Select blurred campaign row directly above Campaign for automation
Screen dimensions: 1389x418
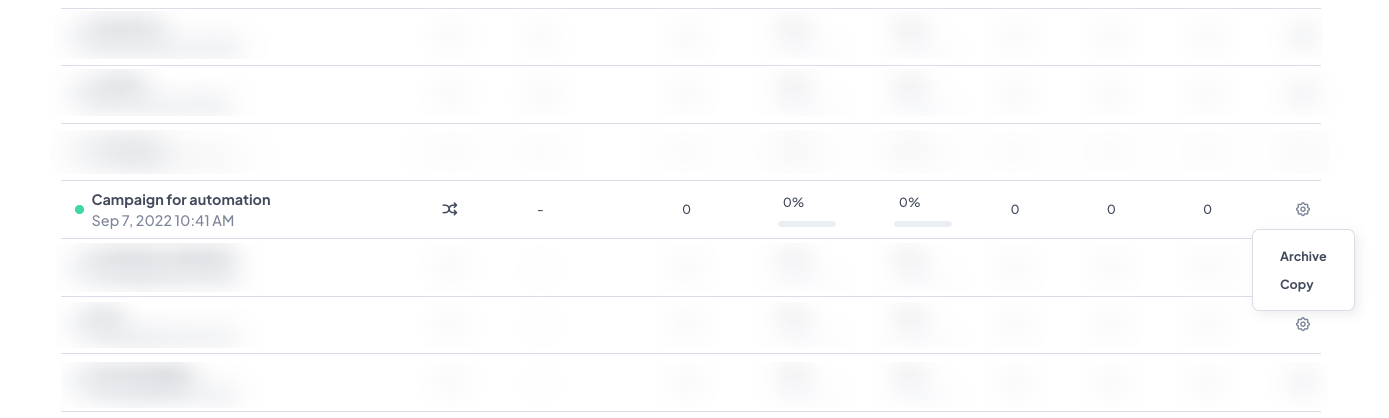tap(691, 152)
